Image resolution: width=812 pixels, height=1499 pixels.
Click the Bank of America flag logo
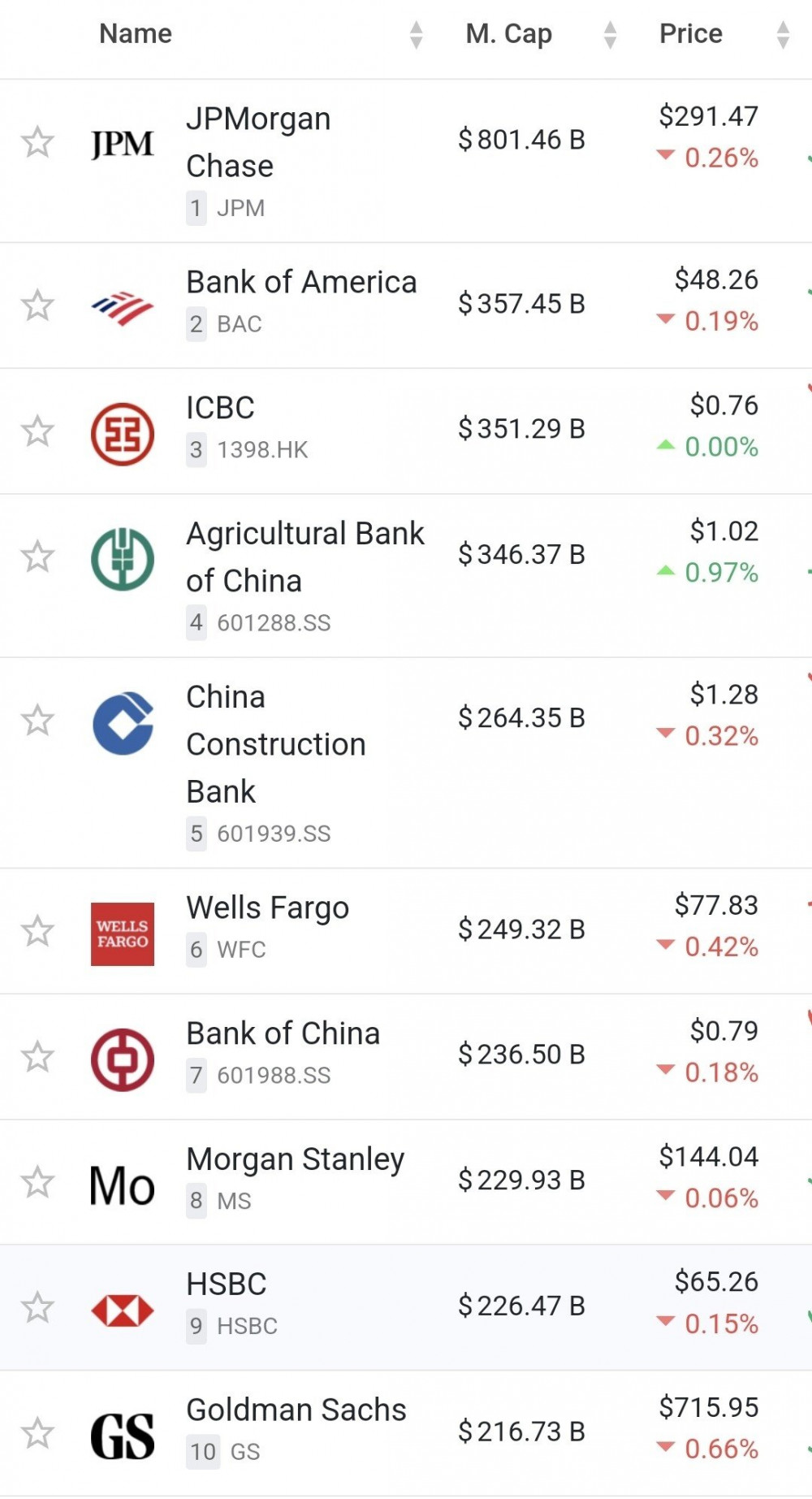(x=122, y=307)
